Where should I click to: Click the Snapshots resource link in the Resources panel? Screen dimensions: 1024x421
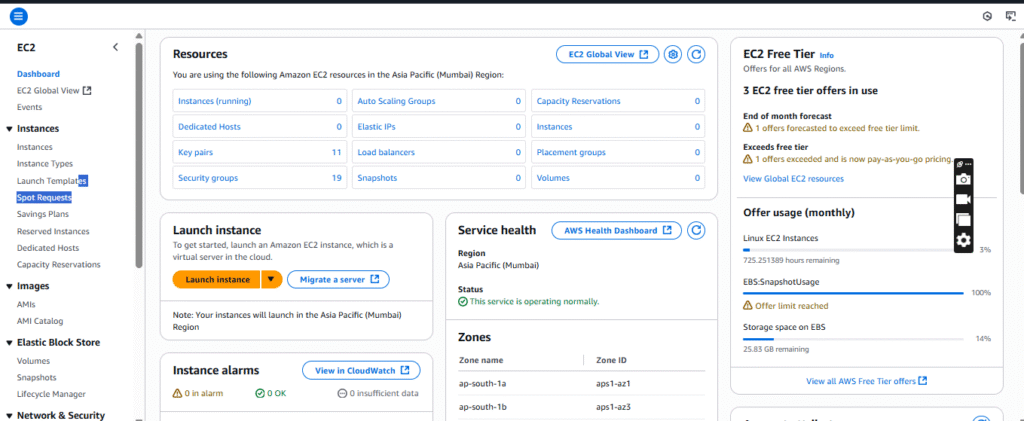coord(377,178)
